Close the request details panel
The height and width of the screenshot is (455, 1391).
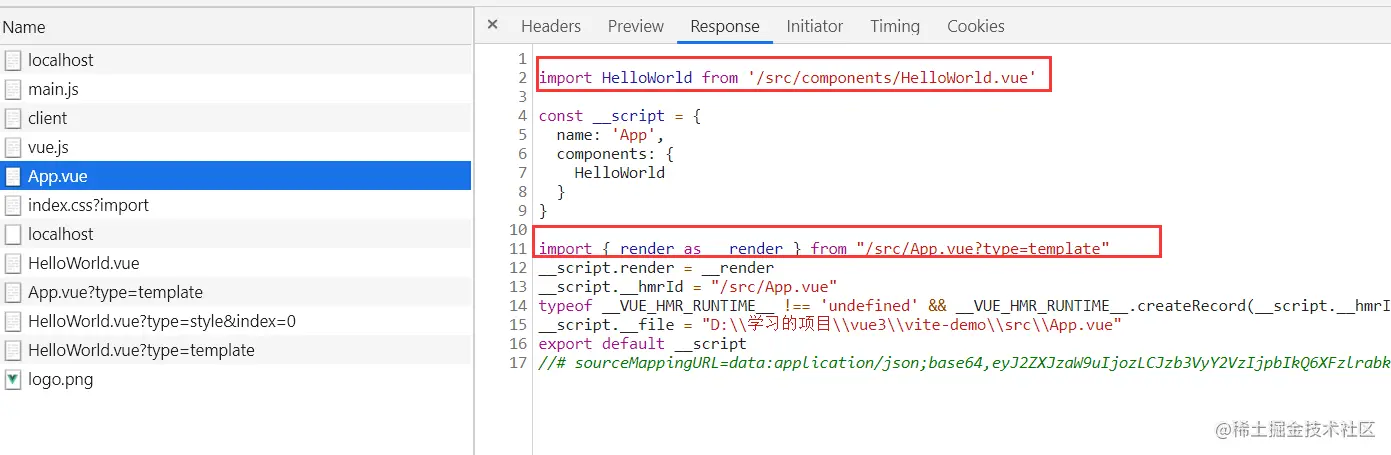(x=492, y=25)
